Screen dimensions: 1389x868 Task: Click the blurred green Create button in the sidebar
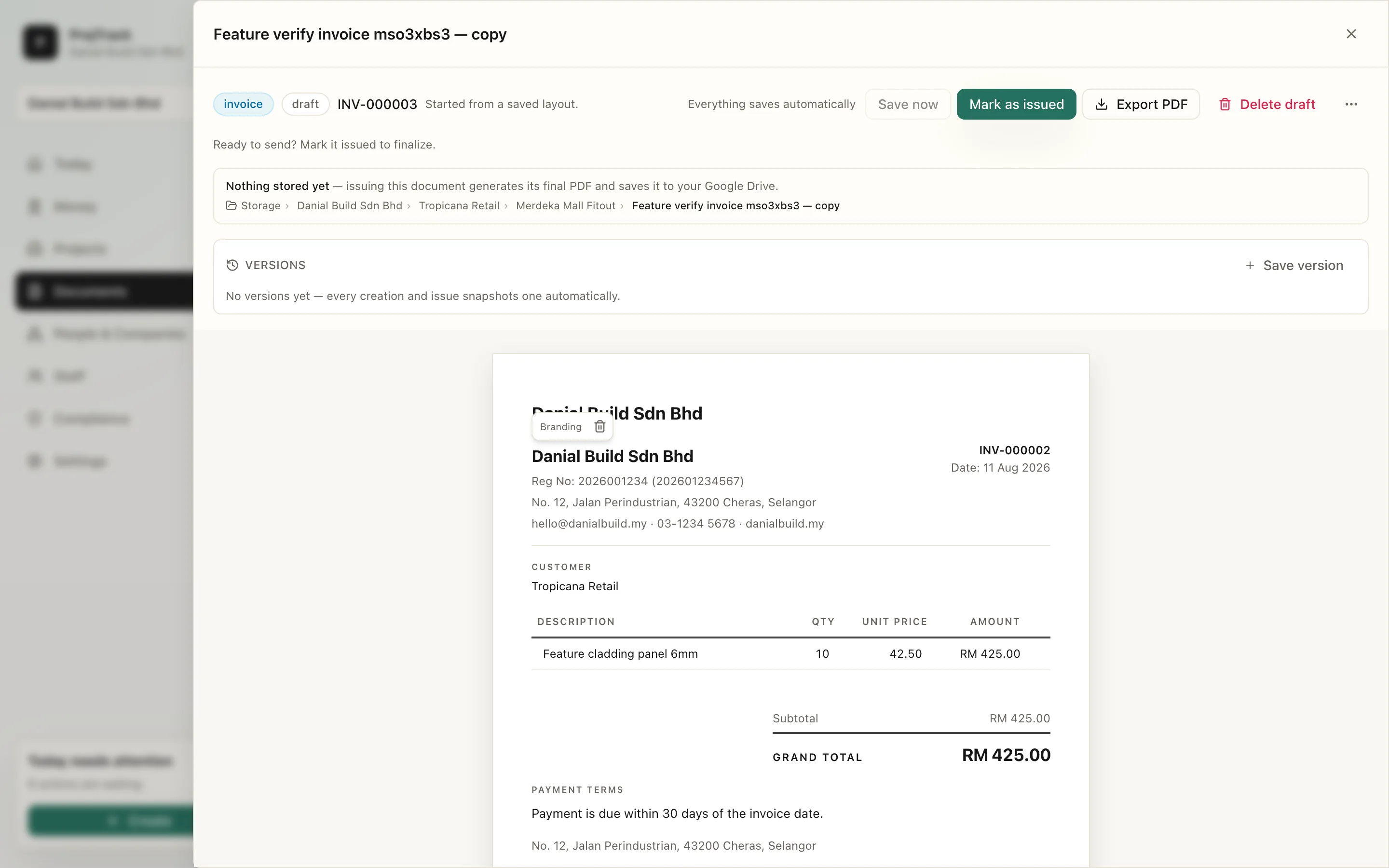click(111, 821)
